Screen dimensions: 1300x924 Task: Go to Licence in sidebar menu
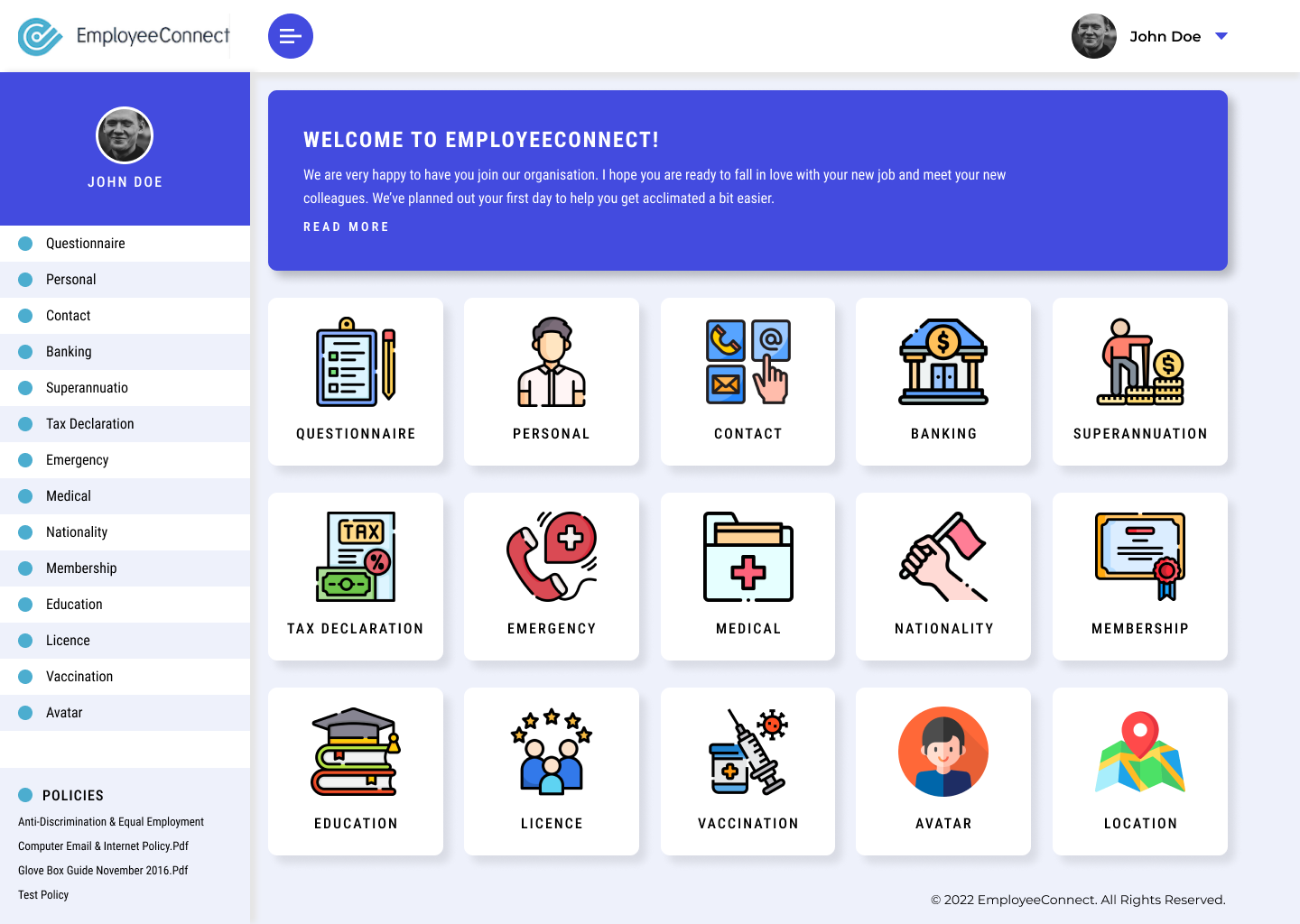coord(68,641)
